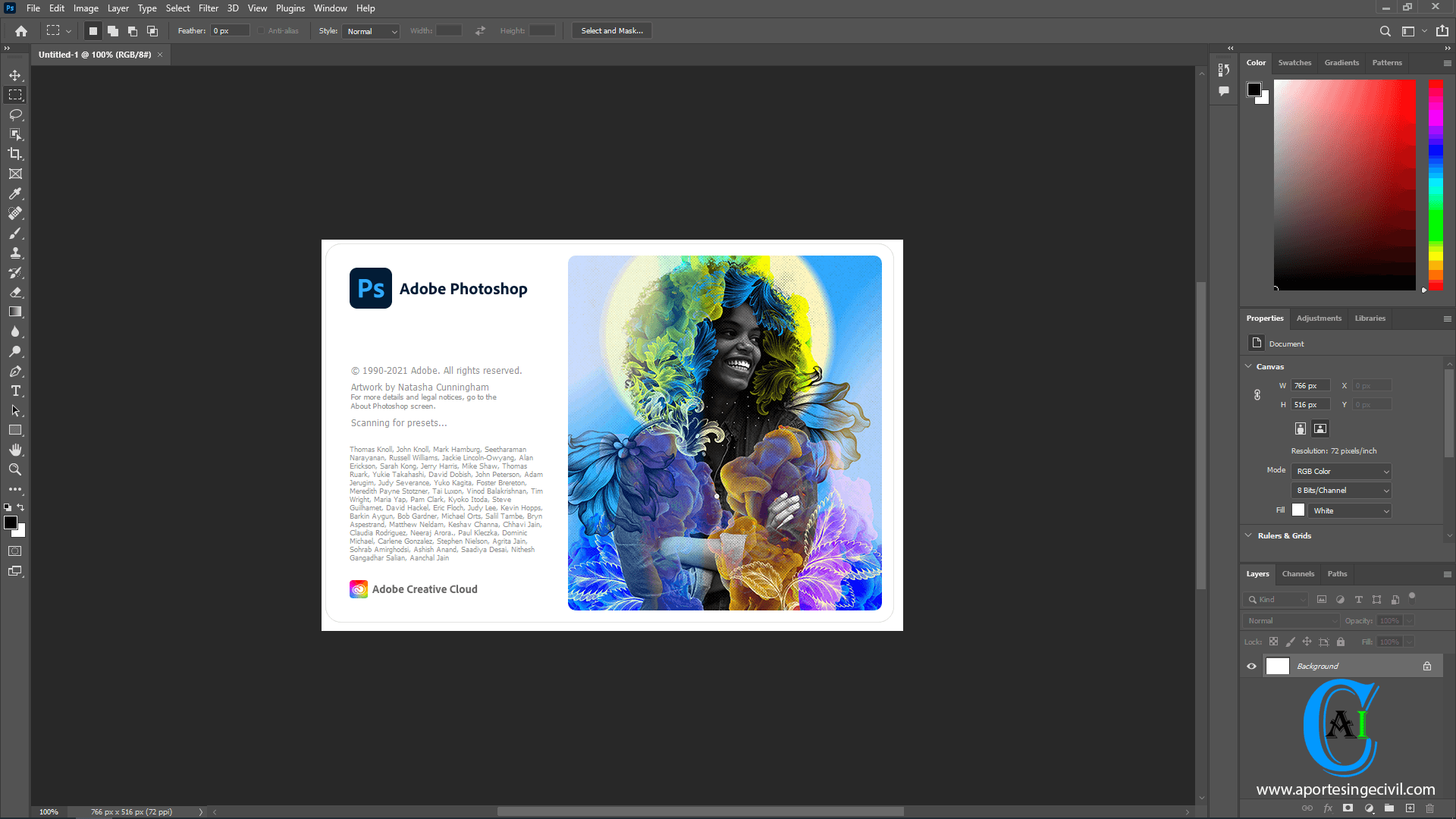Select the Type tool

(x=15, y=390)
